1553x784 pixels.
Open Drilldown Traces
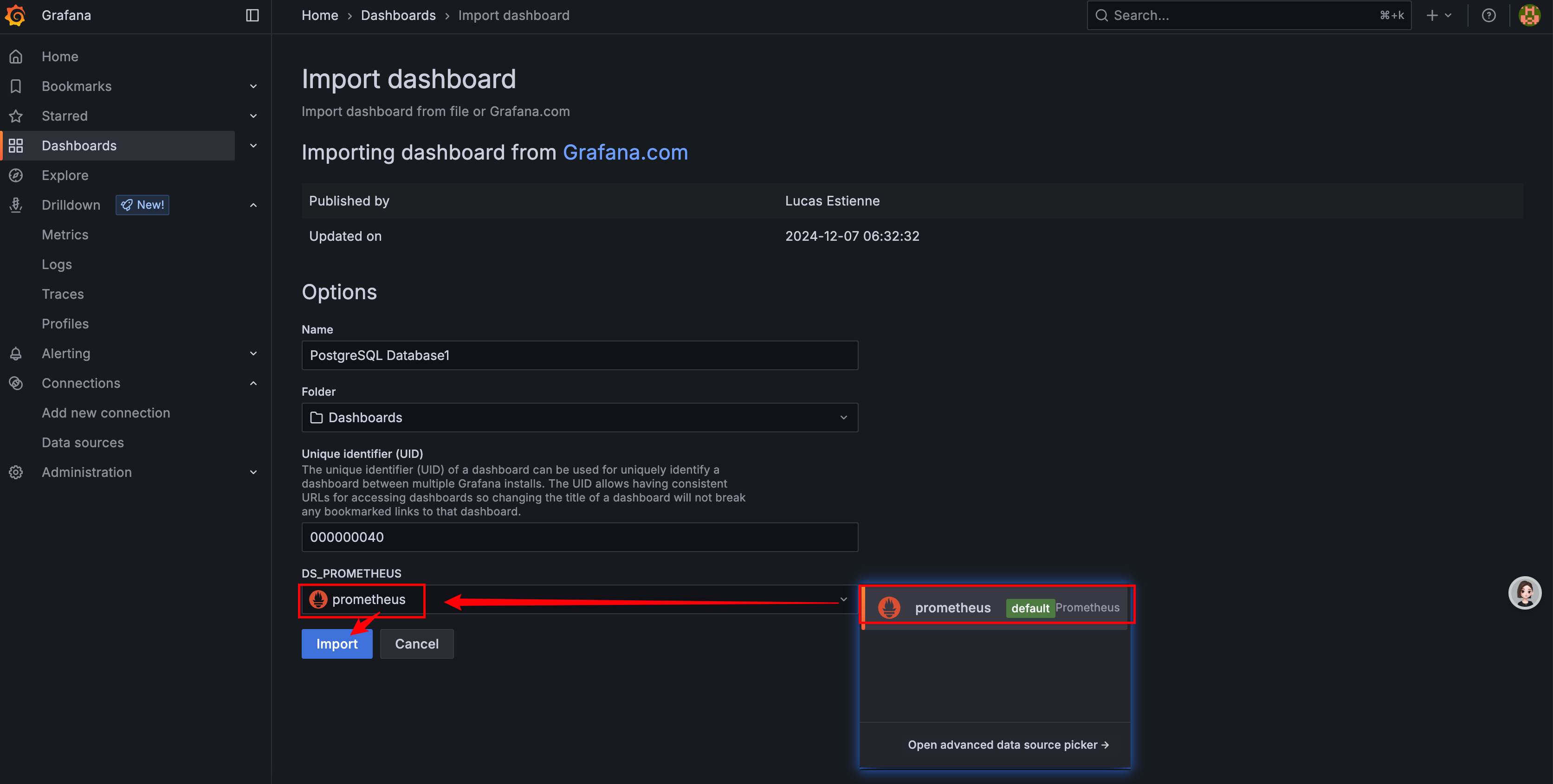63,294
